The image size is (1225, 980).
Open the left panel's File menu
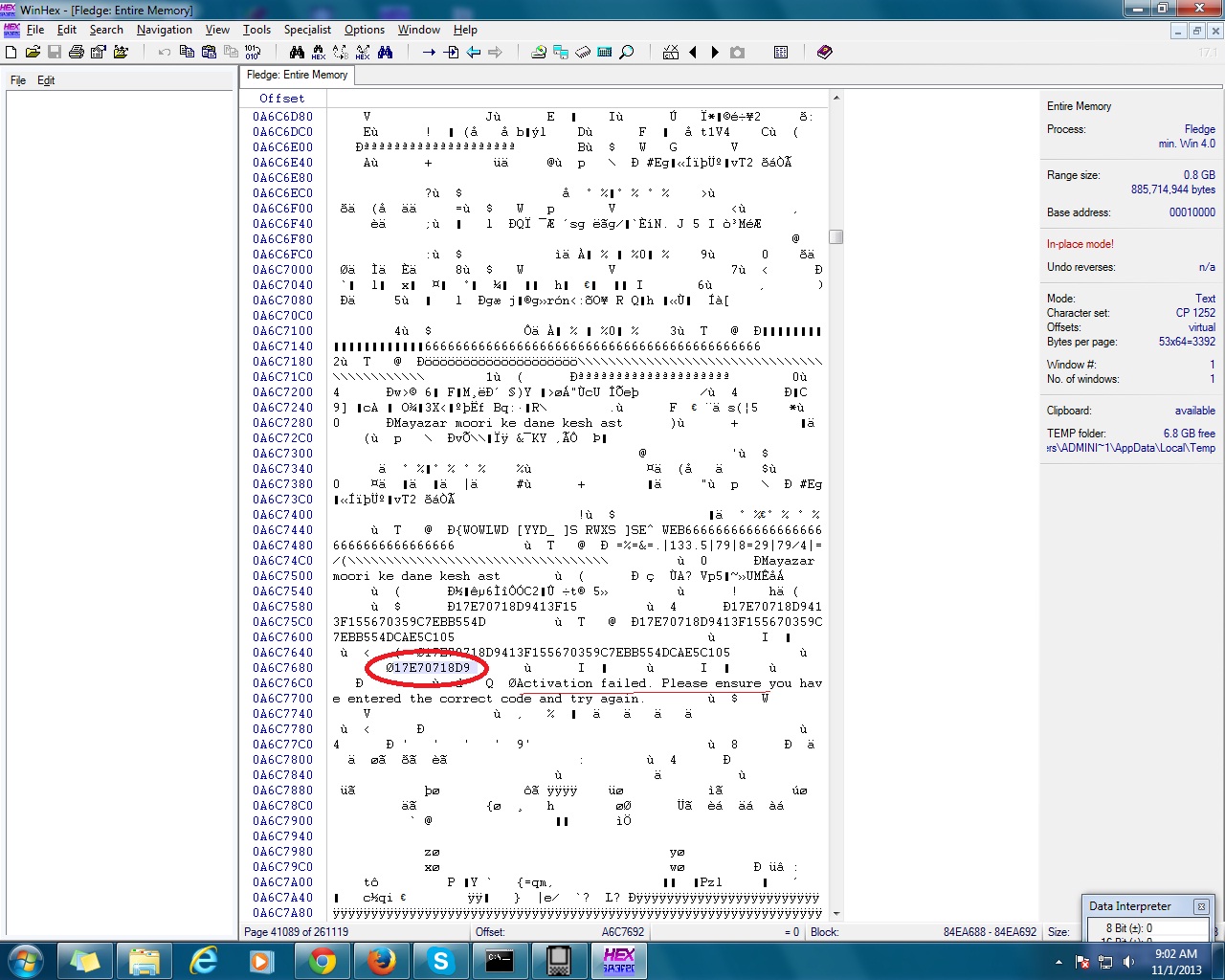(18, 80)
